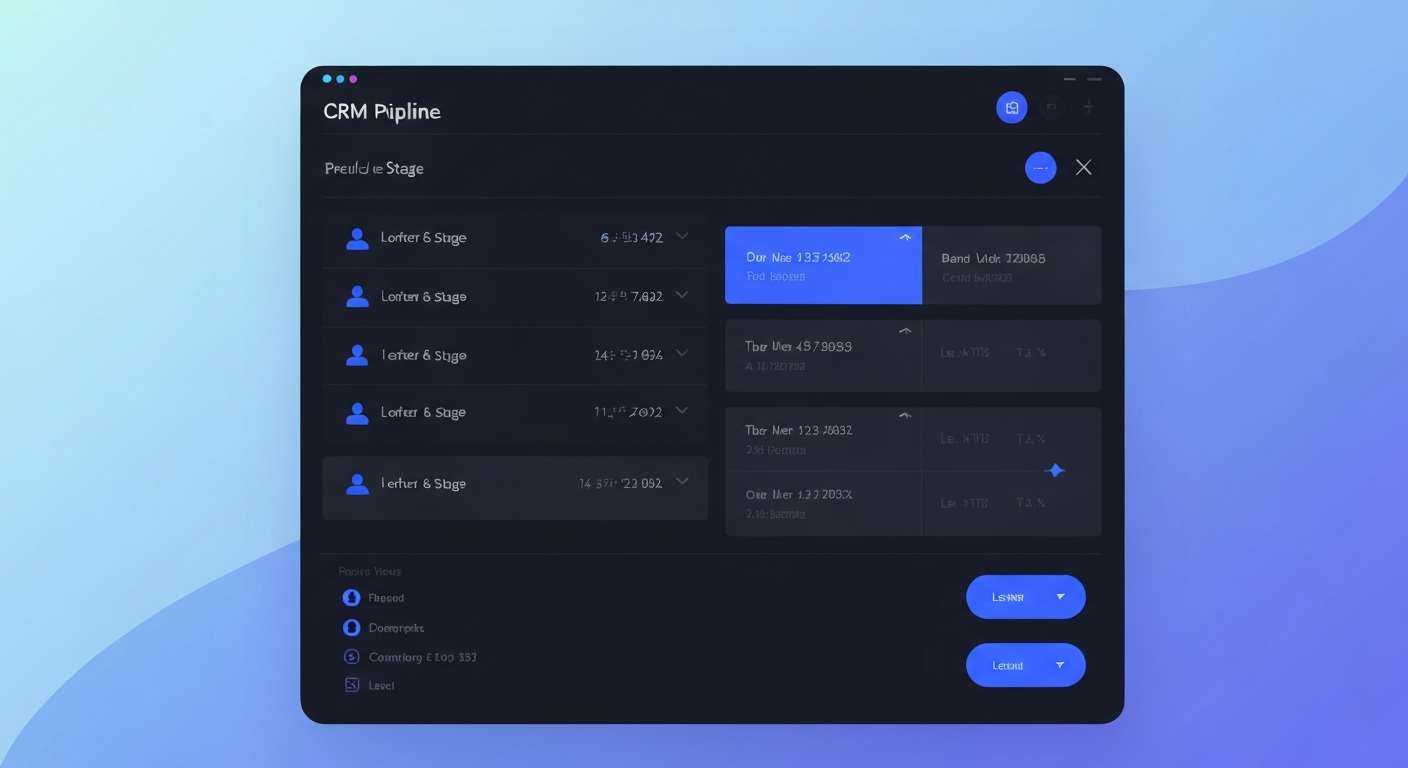Click the square icon beside Leel
The image size is (1408, 768).
click(x=351, y=685)
